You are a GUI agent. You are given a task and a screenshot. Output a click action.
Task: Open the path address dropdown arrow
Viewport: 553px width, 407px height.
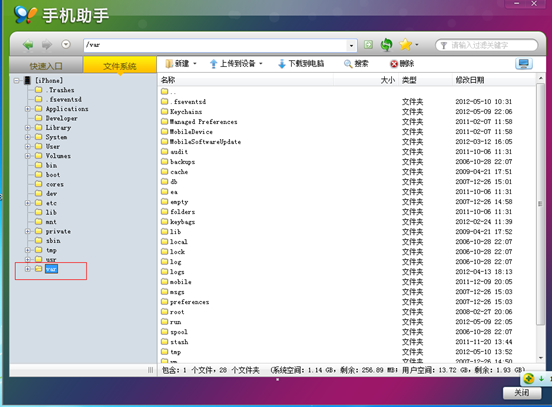(x=351, y=45)
